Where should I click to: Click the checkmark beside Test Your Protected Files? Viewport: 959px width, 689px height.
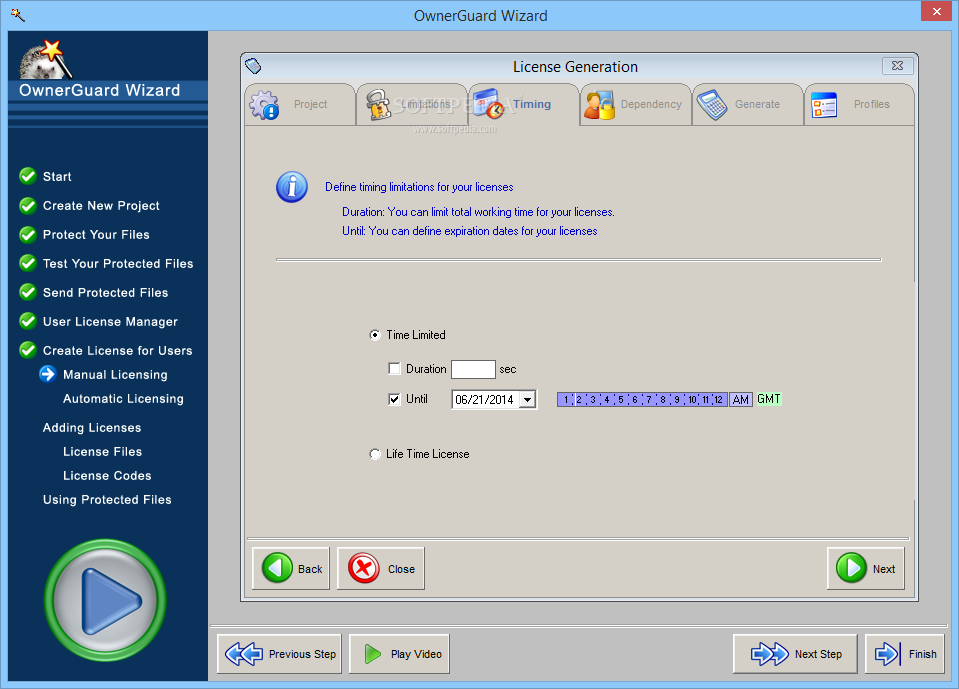point(28,263)
